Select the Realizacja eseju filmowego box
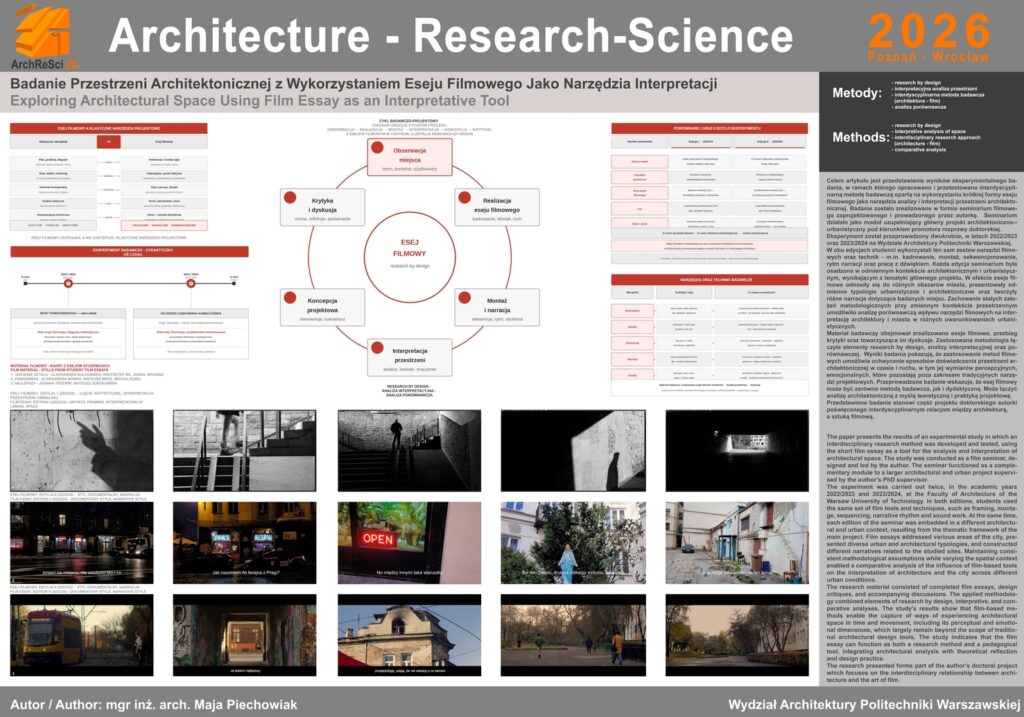 498,208
